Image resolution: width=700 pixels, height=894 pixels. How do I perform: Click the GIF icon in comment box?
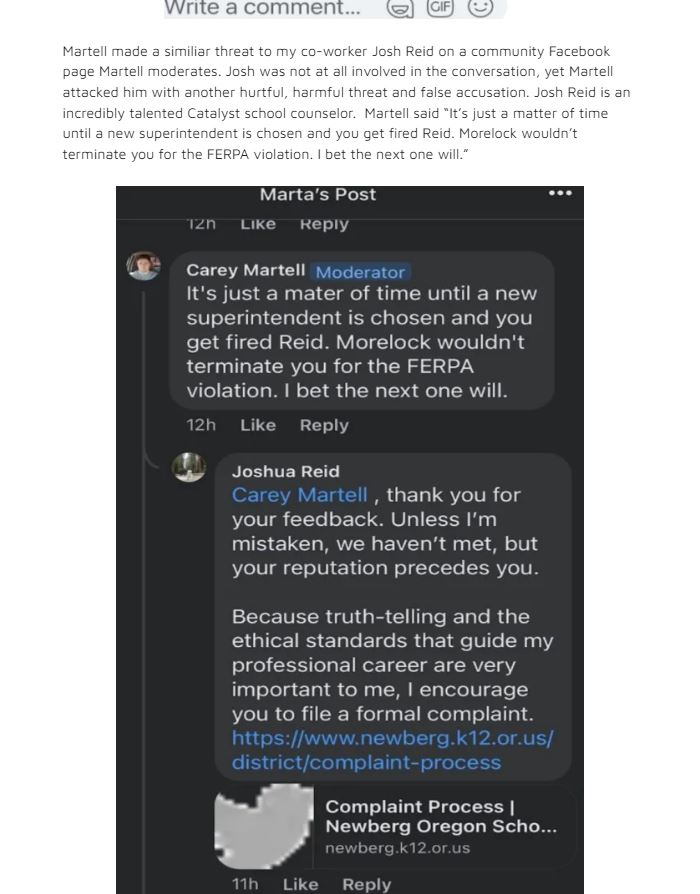tap(440, 7)
